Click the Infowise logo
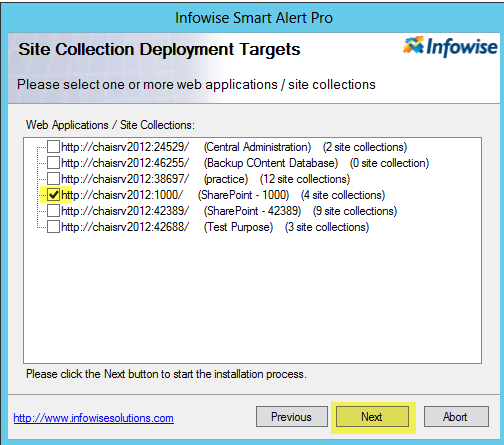504x445 pixels. pyautogui.click(x=450, y=47)
